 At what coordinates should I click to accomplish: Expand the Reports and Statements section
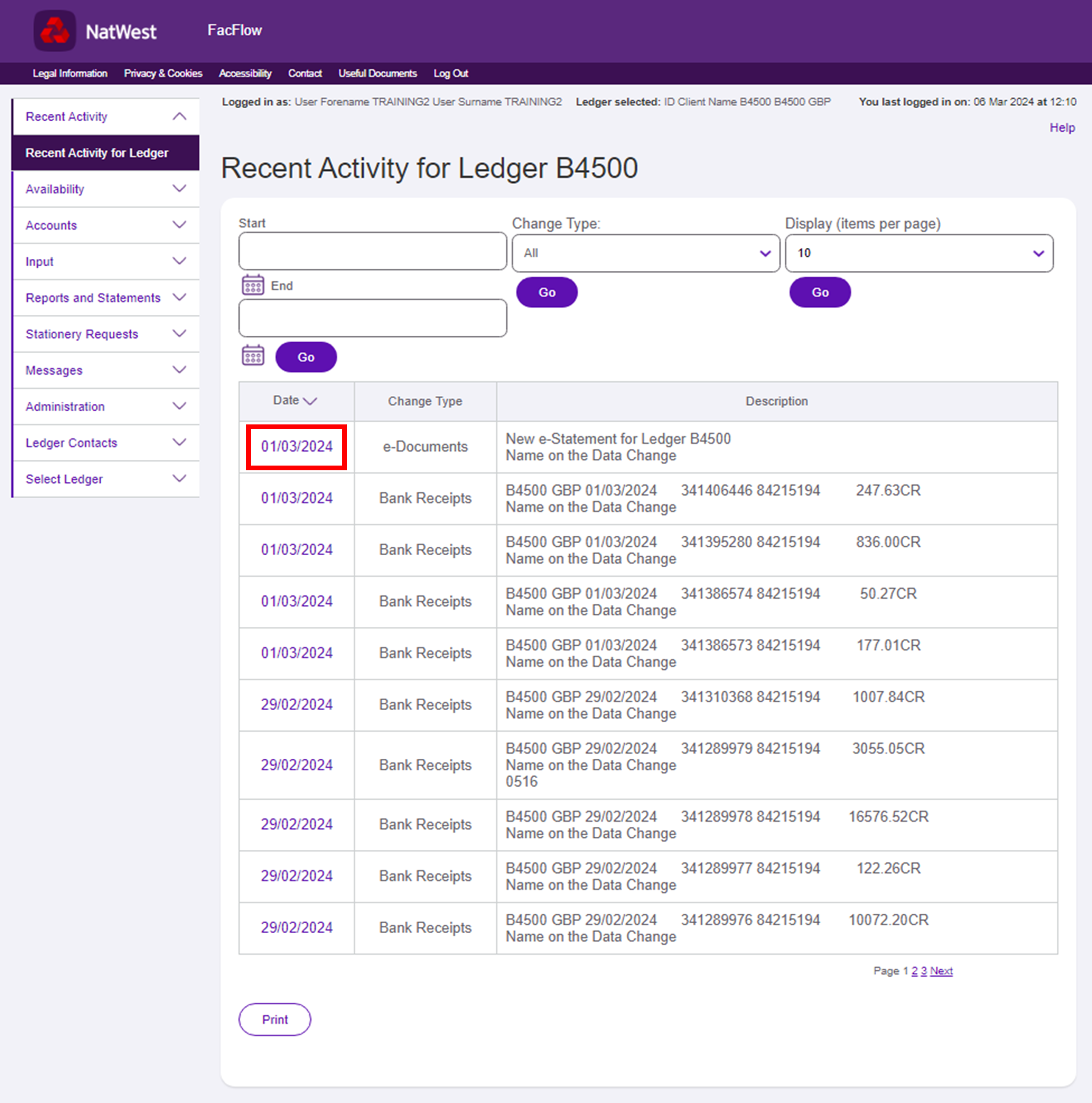click(x=179, y=297)
